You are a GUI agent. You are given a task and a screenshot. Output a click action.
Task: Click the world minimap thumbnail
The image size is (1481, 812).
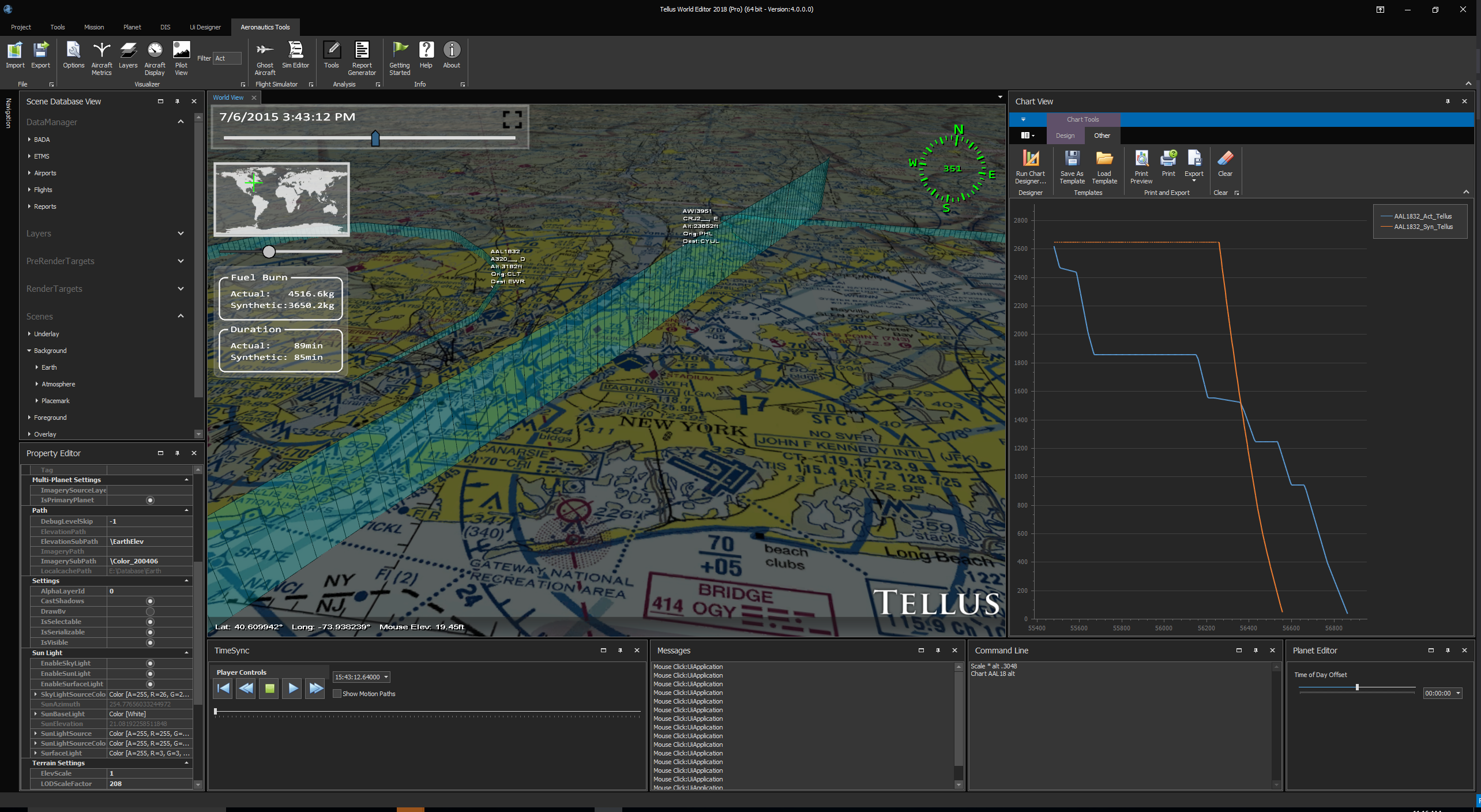pyautogui.click(x=281, y=199)
